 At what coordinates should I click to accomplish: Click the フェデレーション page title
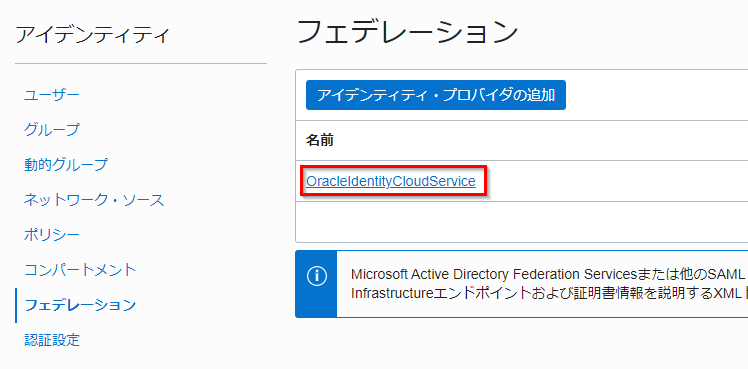[x=408, y=32]
